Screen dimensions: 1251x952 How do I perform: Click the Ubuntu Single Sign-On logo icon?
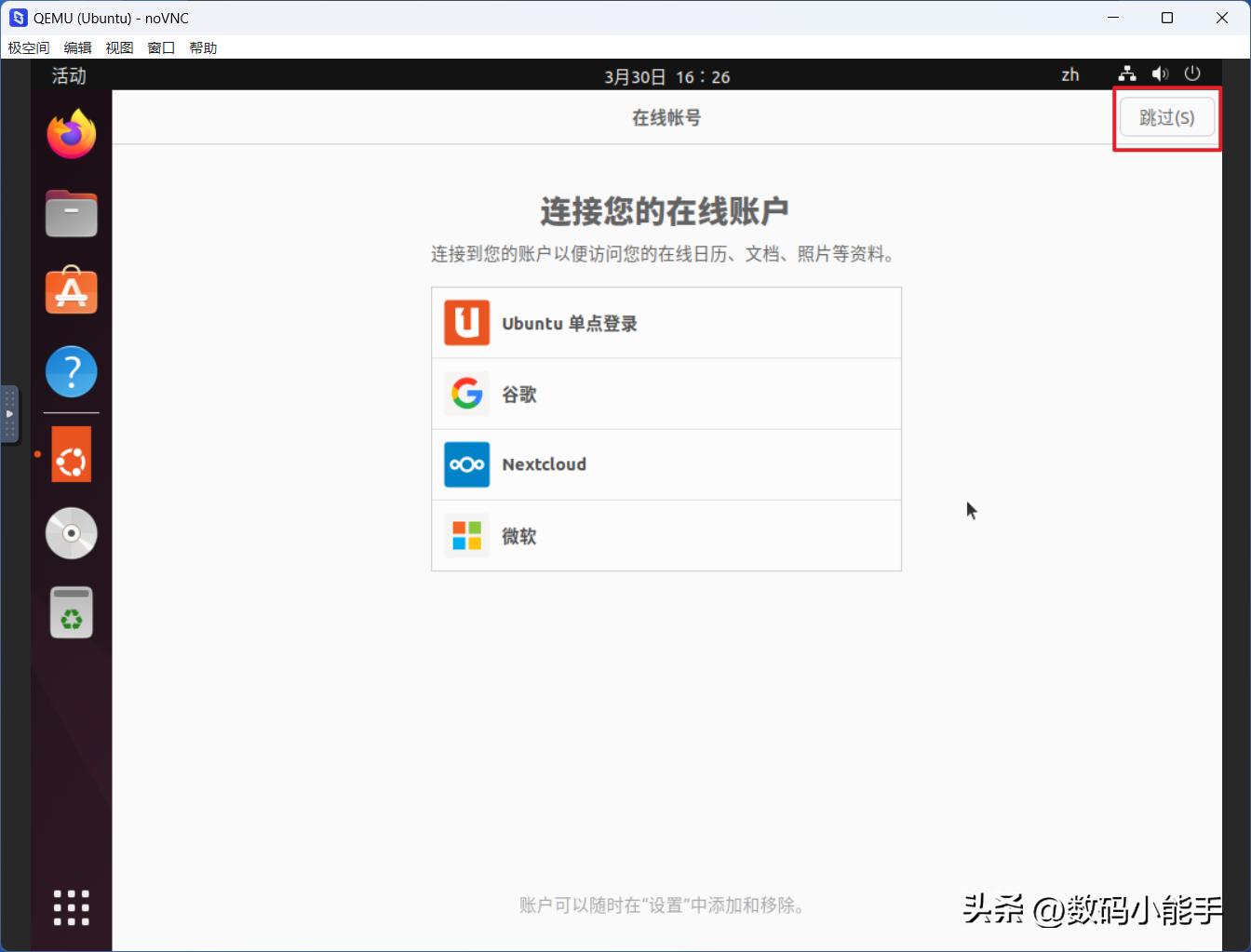pos(466,323)
